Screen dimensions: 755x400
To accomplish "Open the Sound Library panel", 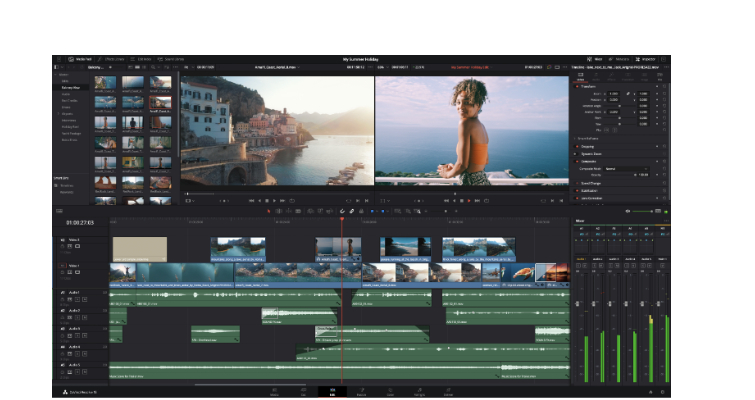I will (x=170, y=59).
